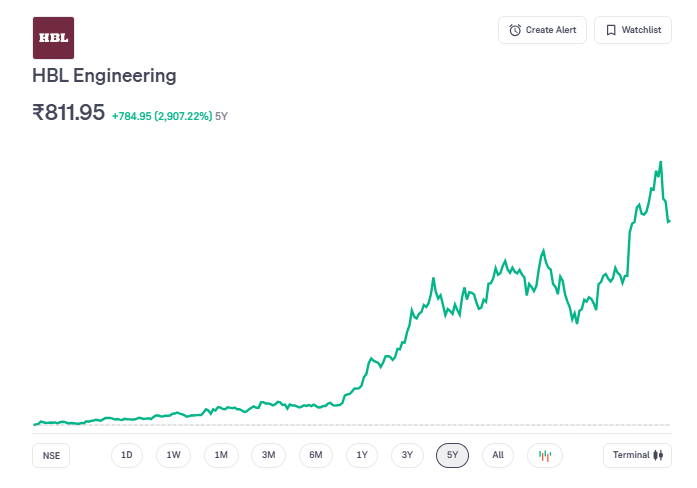View All-time price chart
Screen dimensions: 697x488
(498, 455)
